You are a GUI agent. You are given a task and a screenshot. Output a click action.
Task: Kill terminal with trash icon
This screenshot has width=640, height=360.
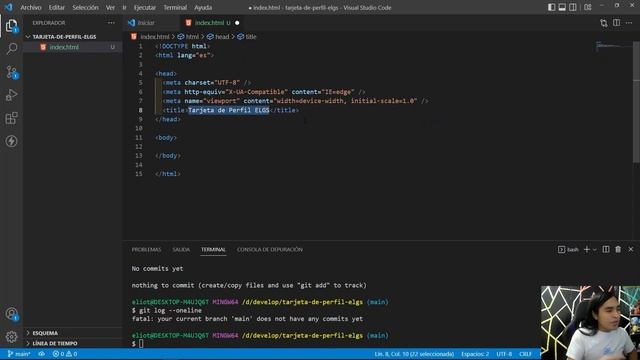pos(618,249)
